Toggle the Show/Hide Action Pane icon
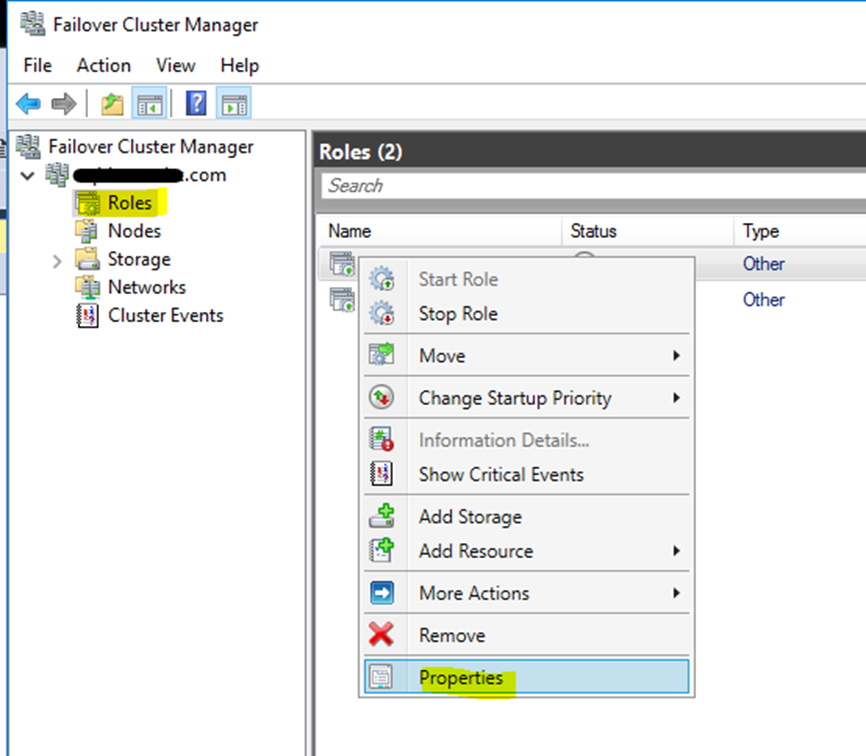This screenshot has width=866, height=756. pos(234,103)
